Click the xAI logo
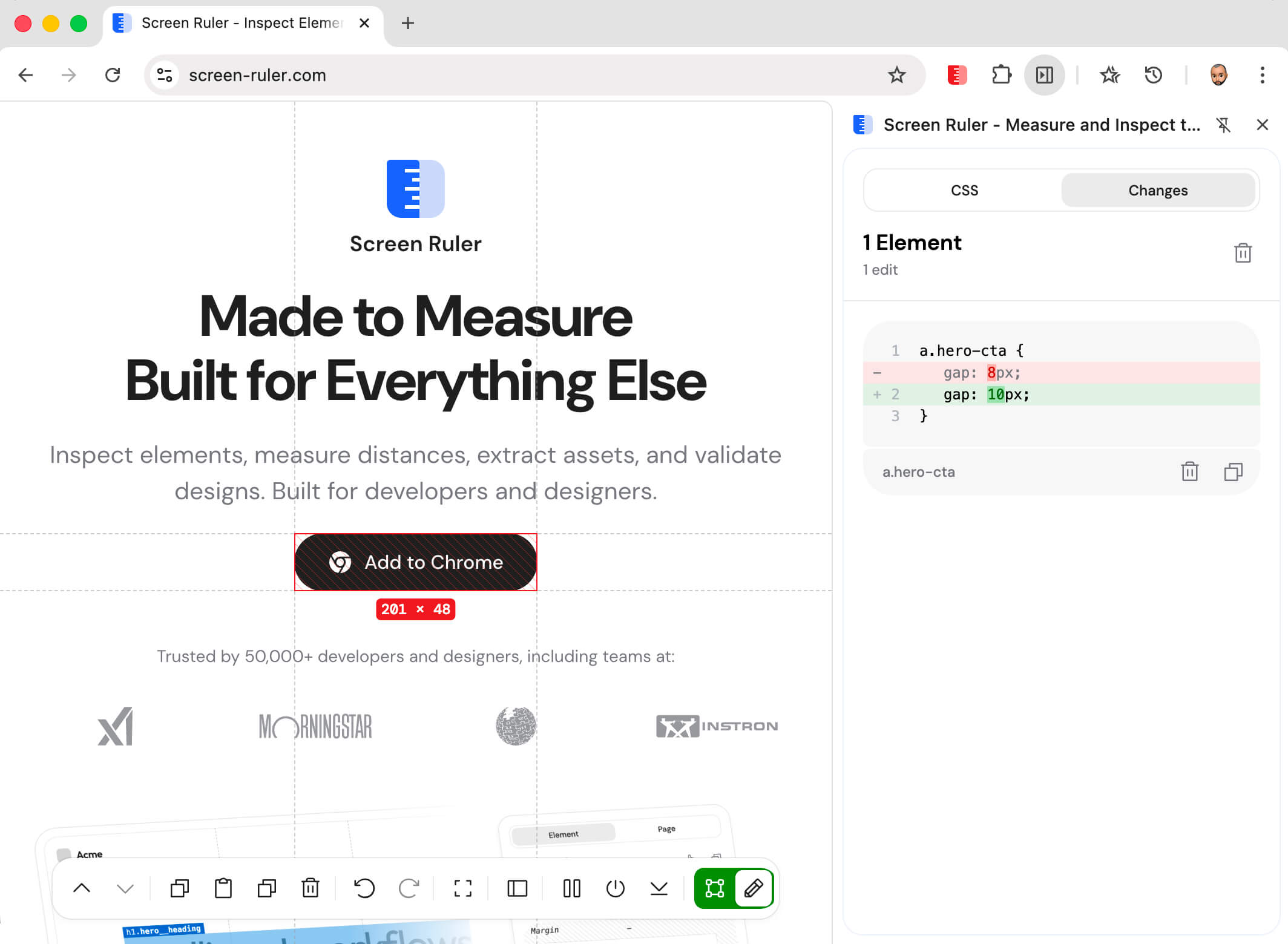The height and width of the screenshot is (944, 1288). (115, 726)
